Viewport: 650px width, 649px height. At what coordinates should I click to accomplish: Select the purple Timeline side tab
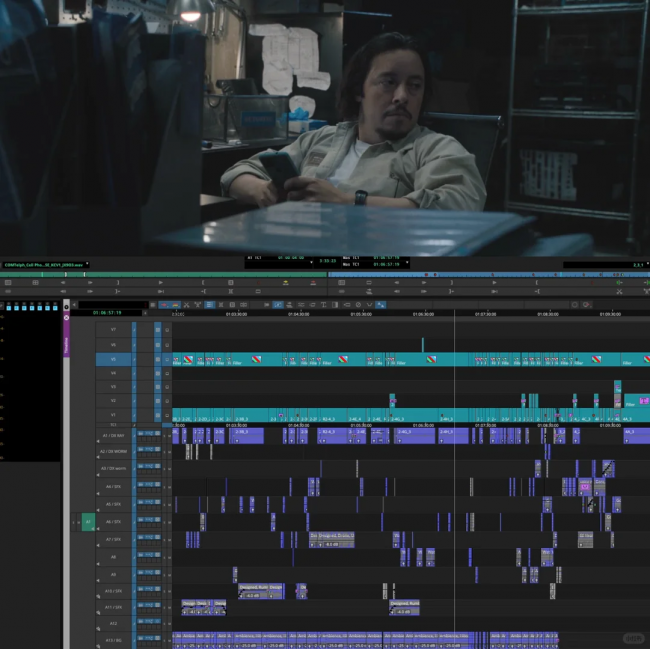point(66,344)
